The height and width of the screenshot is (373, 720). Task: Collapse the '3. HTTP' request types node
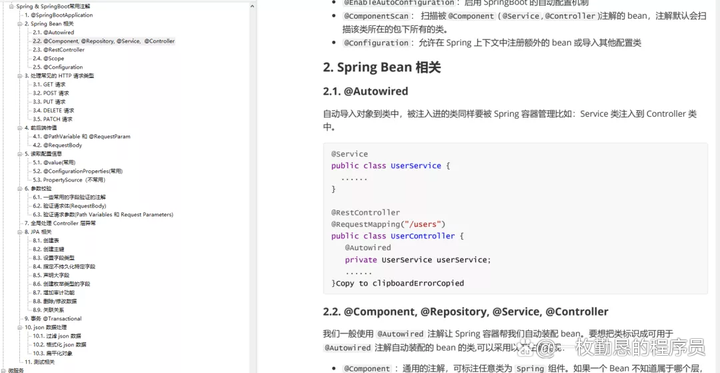20,76
